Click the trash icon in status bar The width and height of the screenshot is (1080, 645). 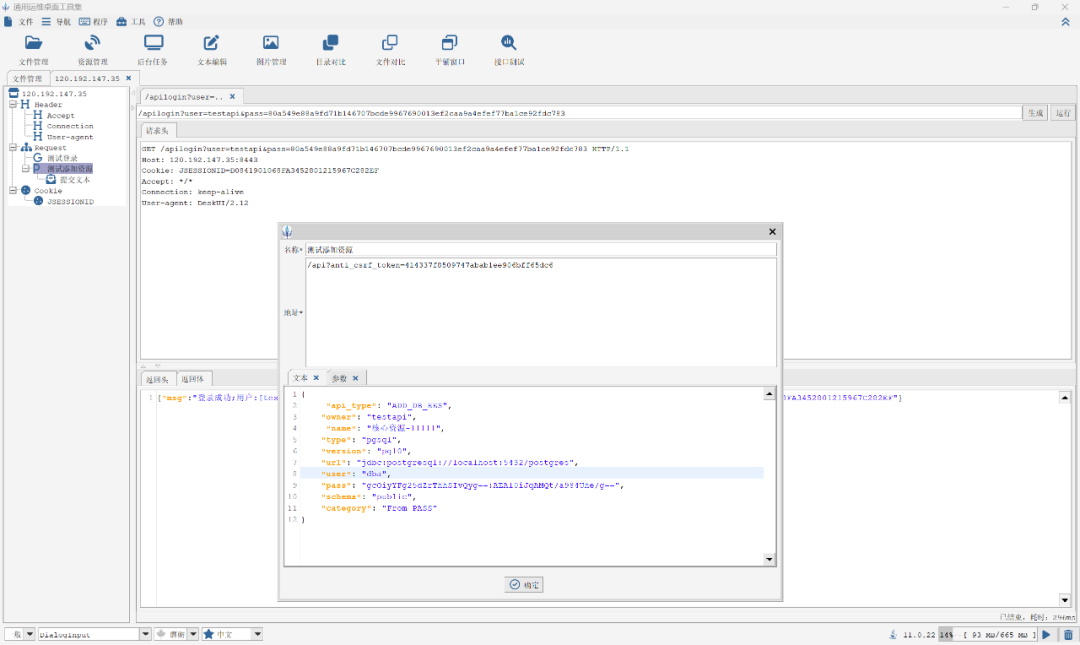pos(1068,634)
